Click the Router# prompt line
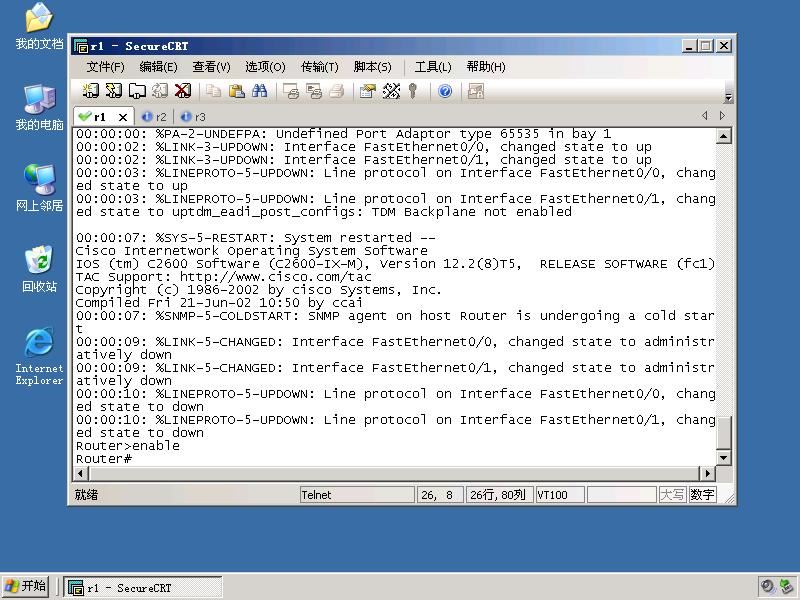 104,459
